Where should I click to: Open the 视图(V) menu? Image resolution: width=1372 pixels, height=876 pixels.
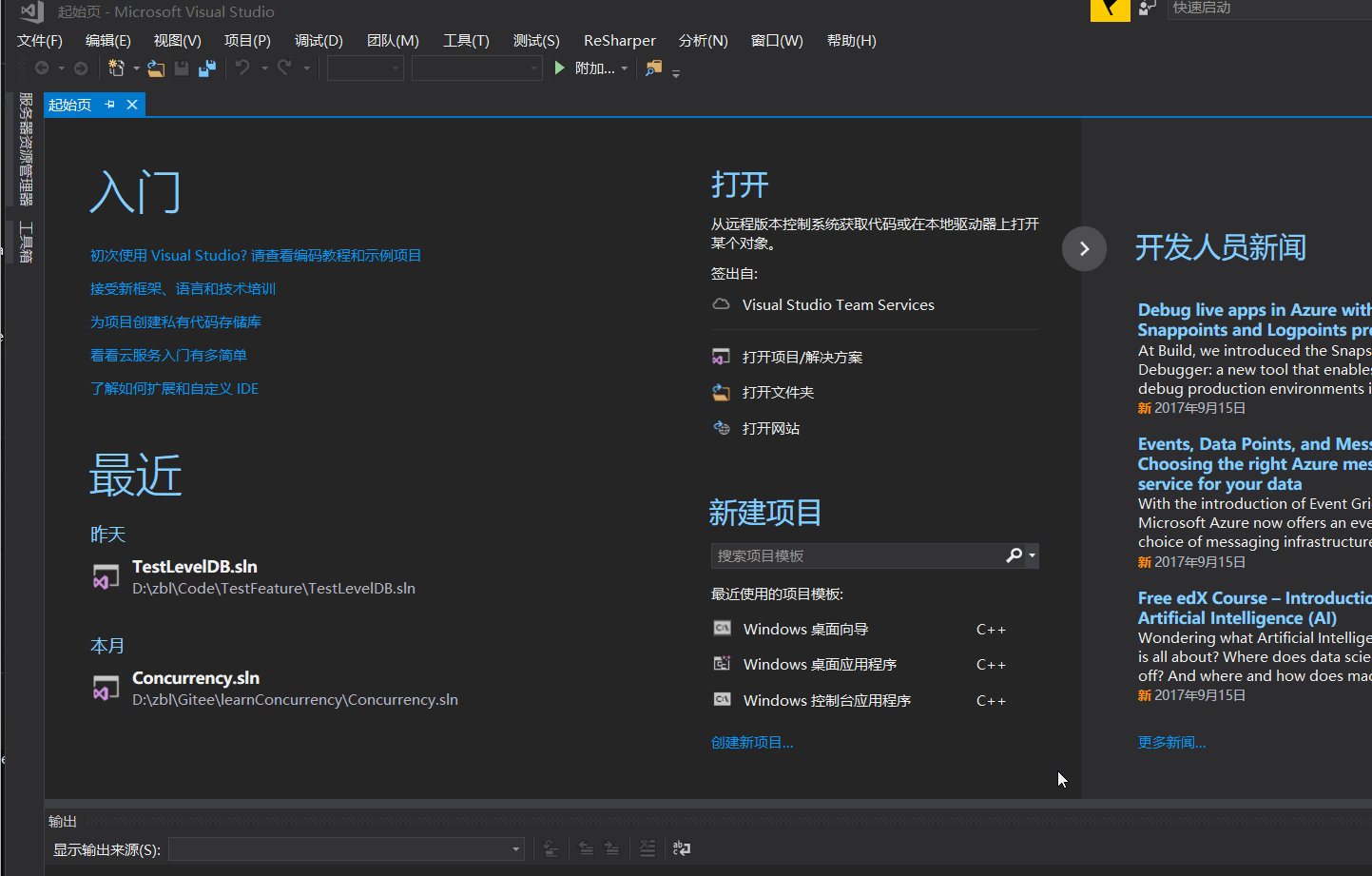pyautogui.click(x=178, y=41)
